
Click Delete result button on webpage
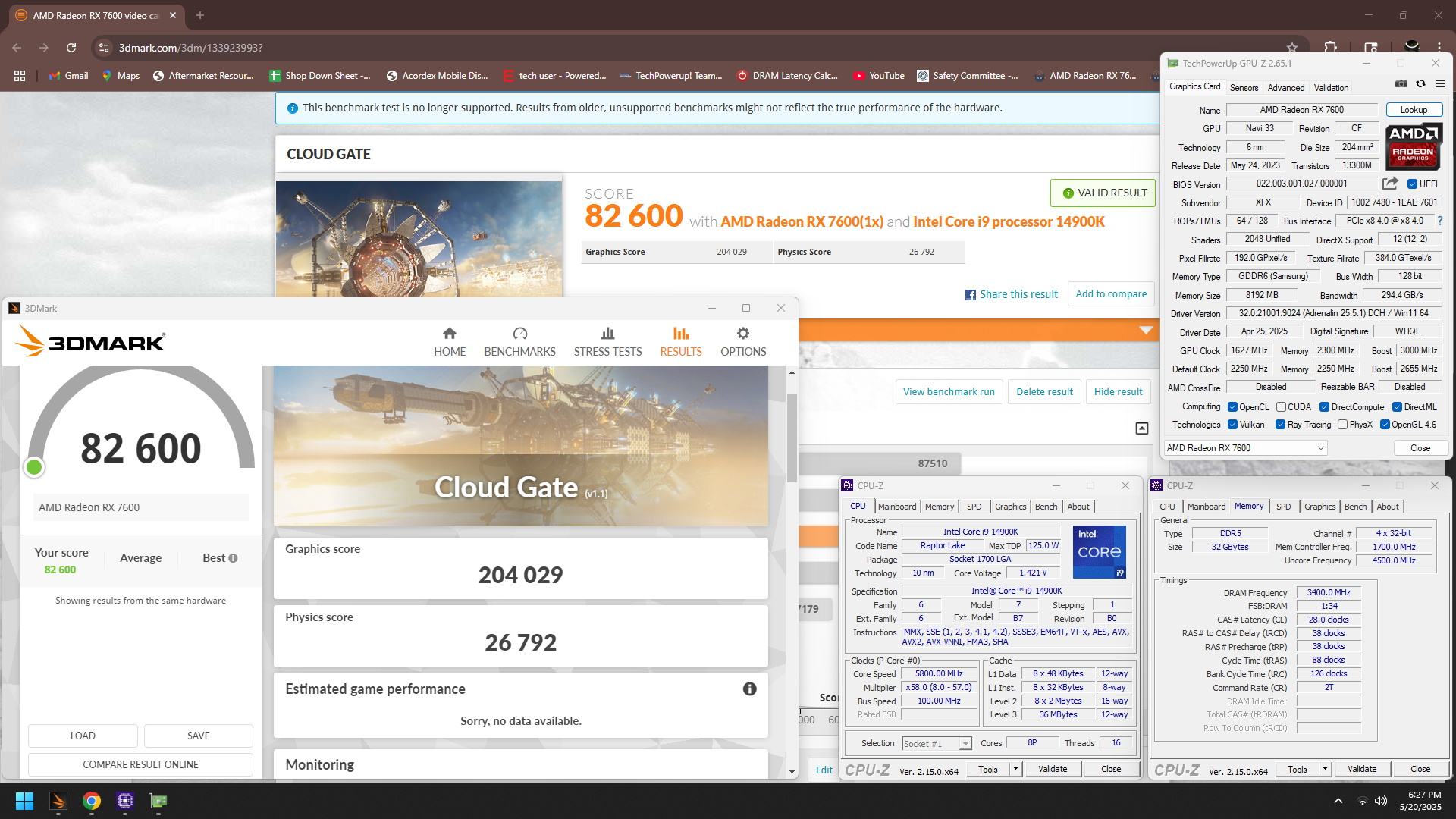point(1044,392)
